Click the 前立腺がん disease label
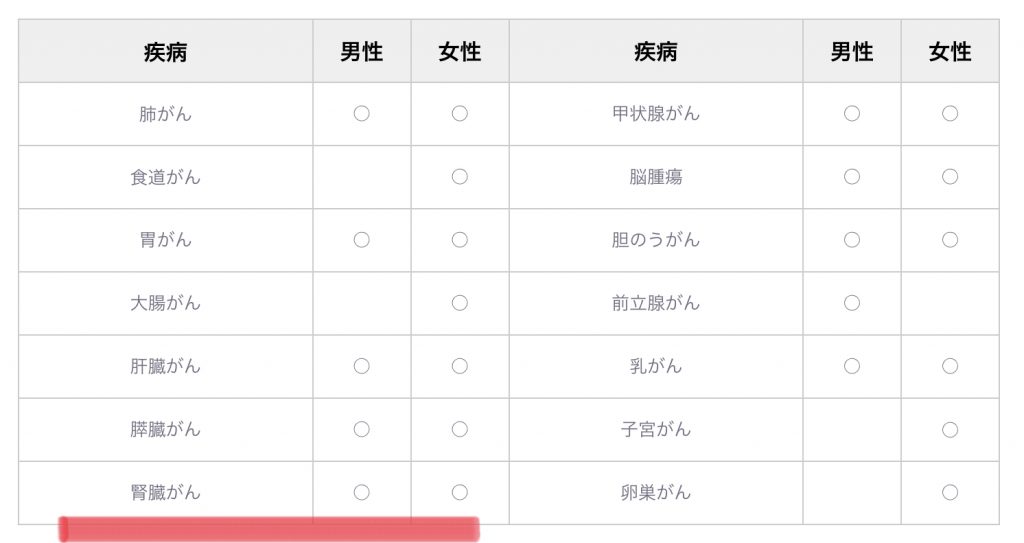 [656, 303]
